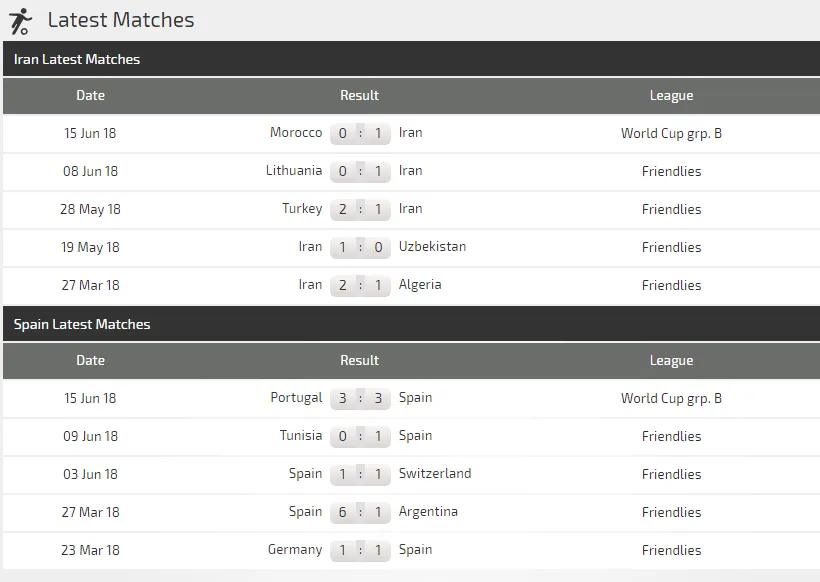Open the Algeria team link
This screenshot has width=820, height=582.
pyautogui.click(x=420, y=285)
